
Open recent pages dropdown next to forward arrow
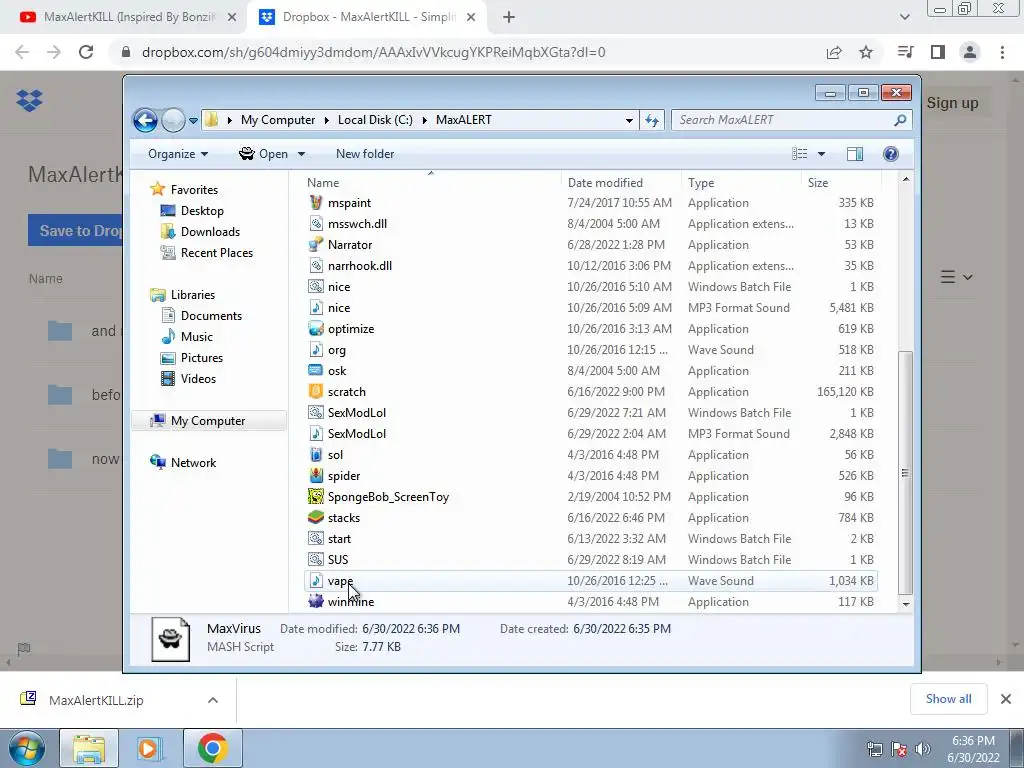193,121
